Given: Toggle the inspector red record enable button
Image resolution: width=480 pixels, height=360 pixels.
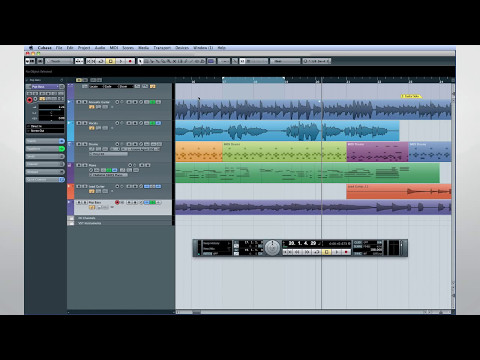Looking at the screenshot, I should (30, 100).
